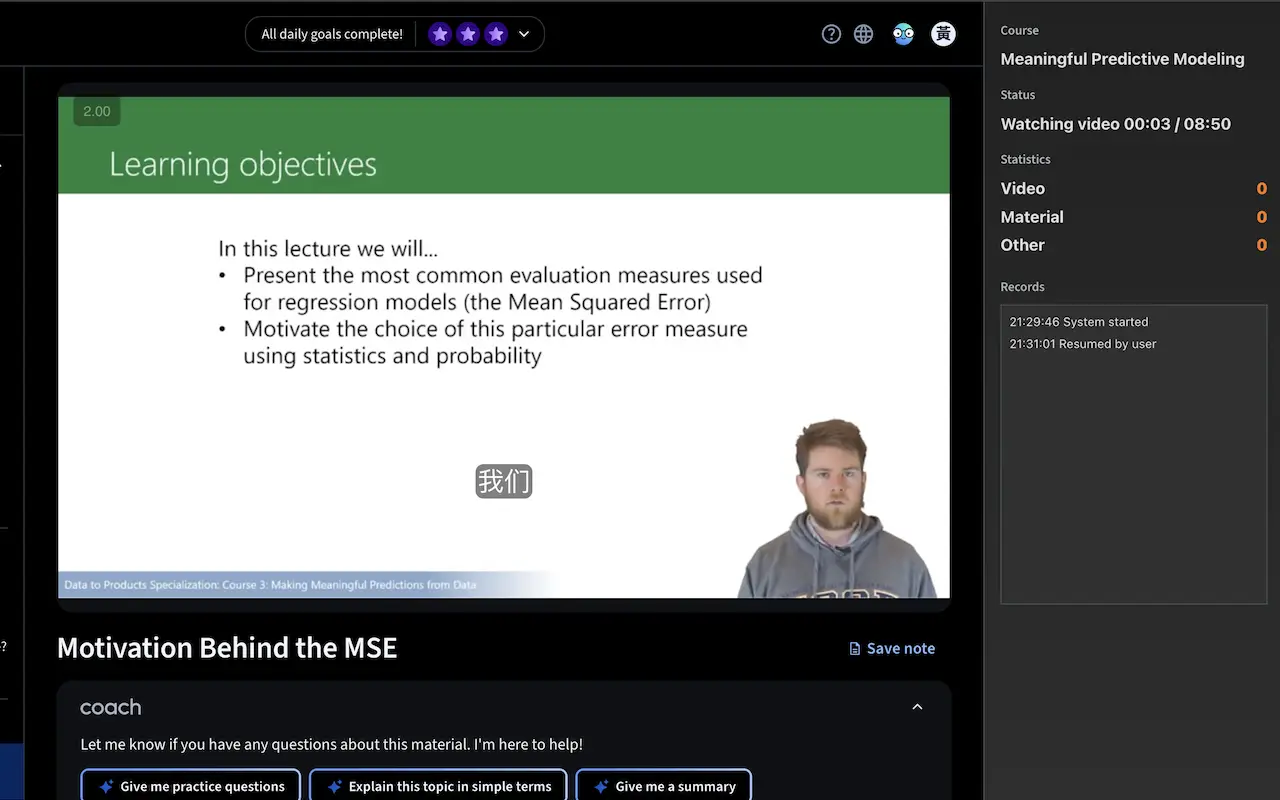1280x800 pixels.
Task: Open the user profile avatar 黃
Action: pos(943,34)
